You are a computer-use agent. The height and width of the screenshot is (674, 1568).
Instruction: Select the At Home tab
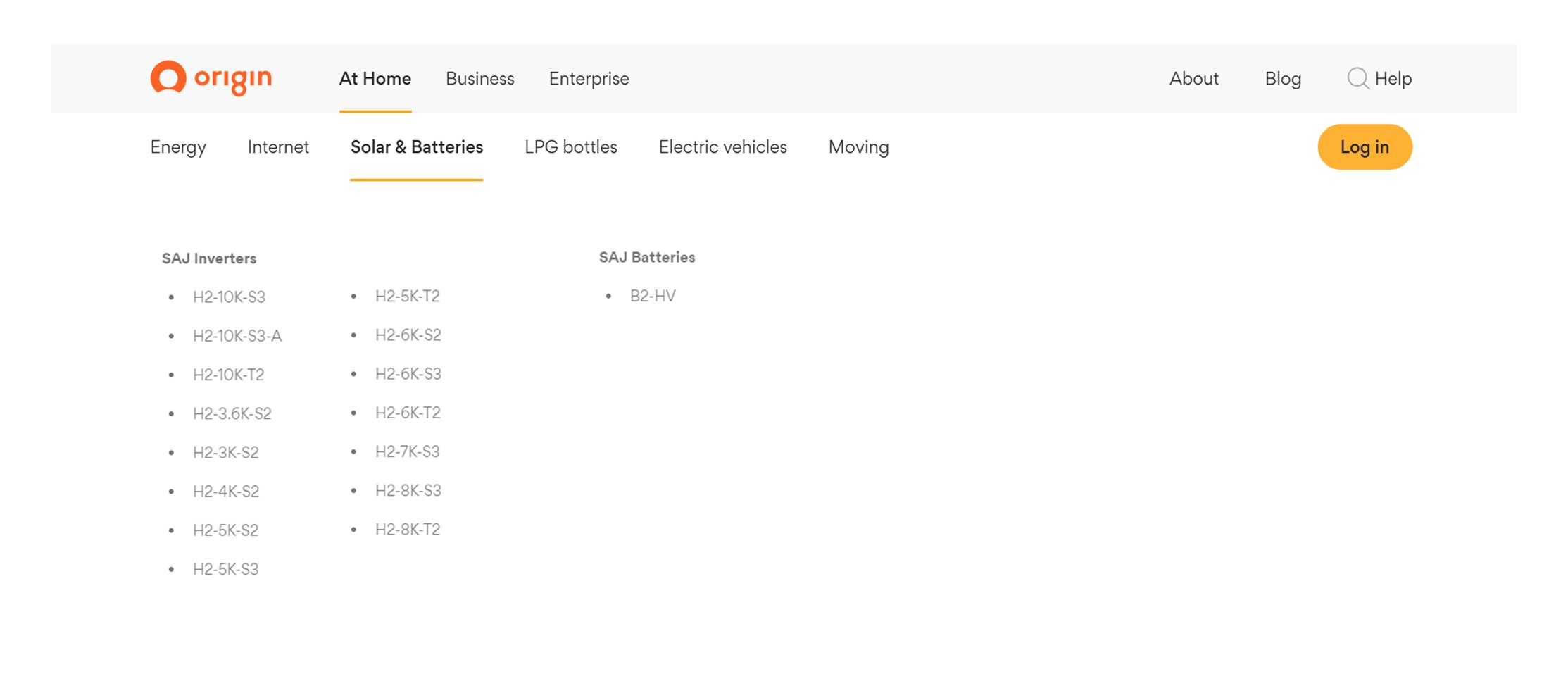[375, 78]
